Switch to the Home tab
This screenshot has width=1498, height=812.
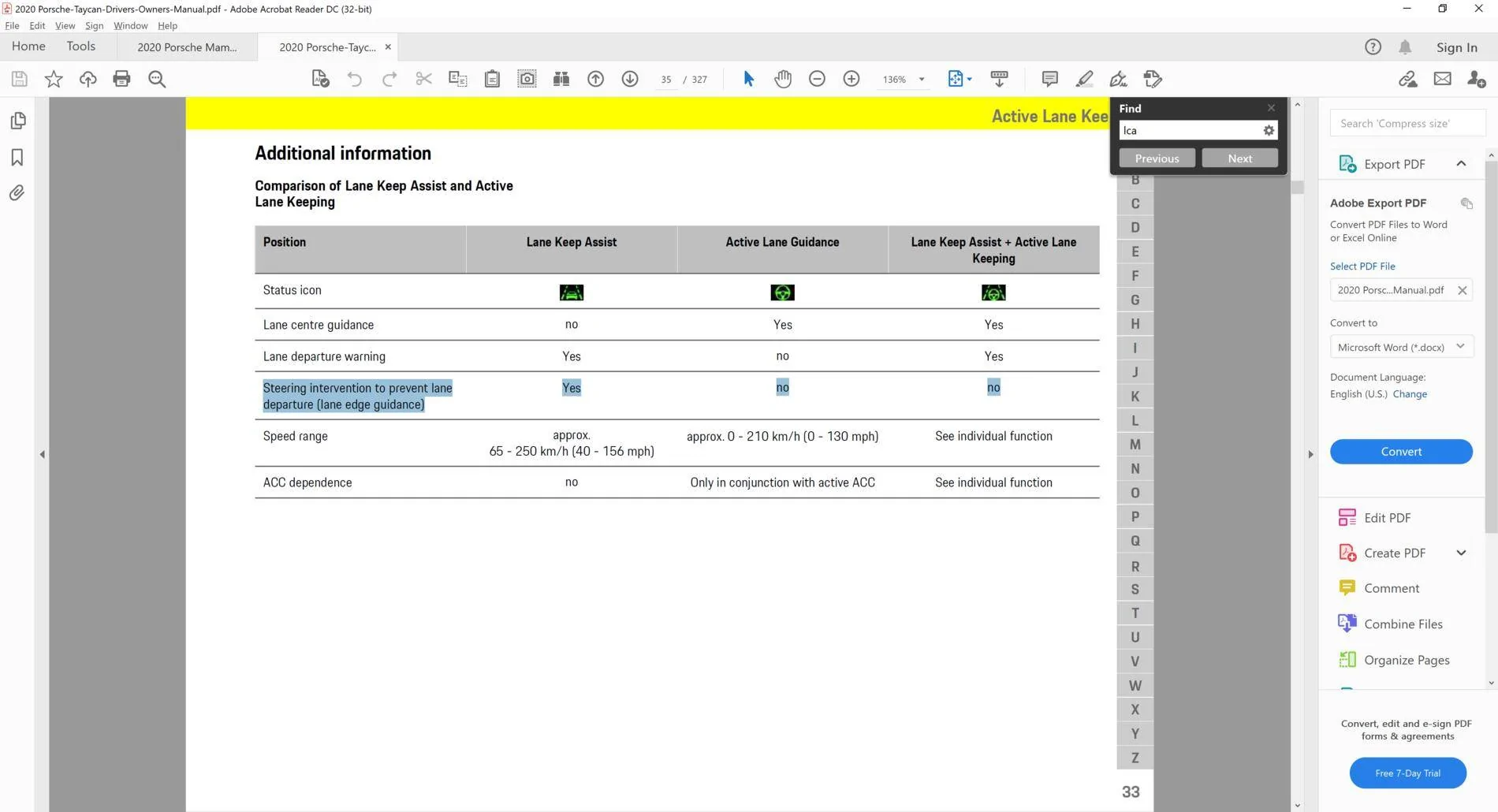(x=28, y=47)
